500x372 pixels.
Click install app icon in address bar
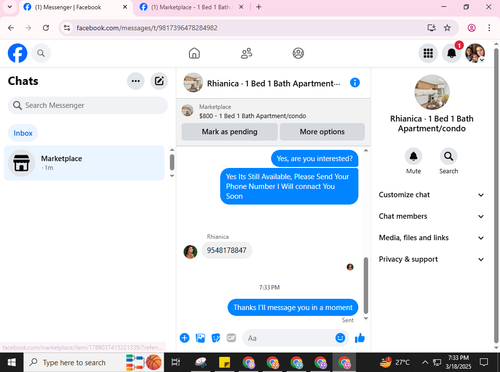pos(431,28)
